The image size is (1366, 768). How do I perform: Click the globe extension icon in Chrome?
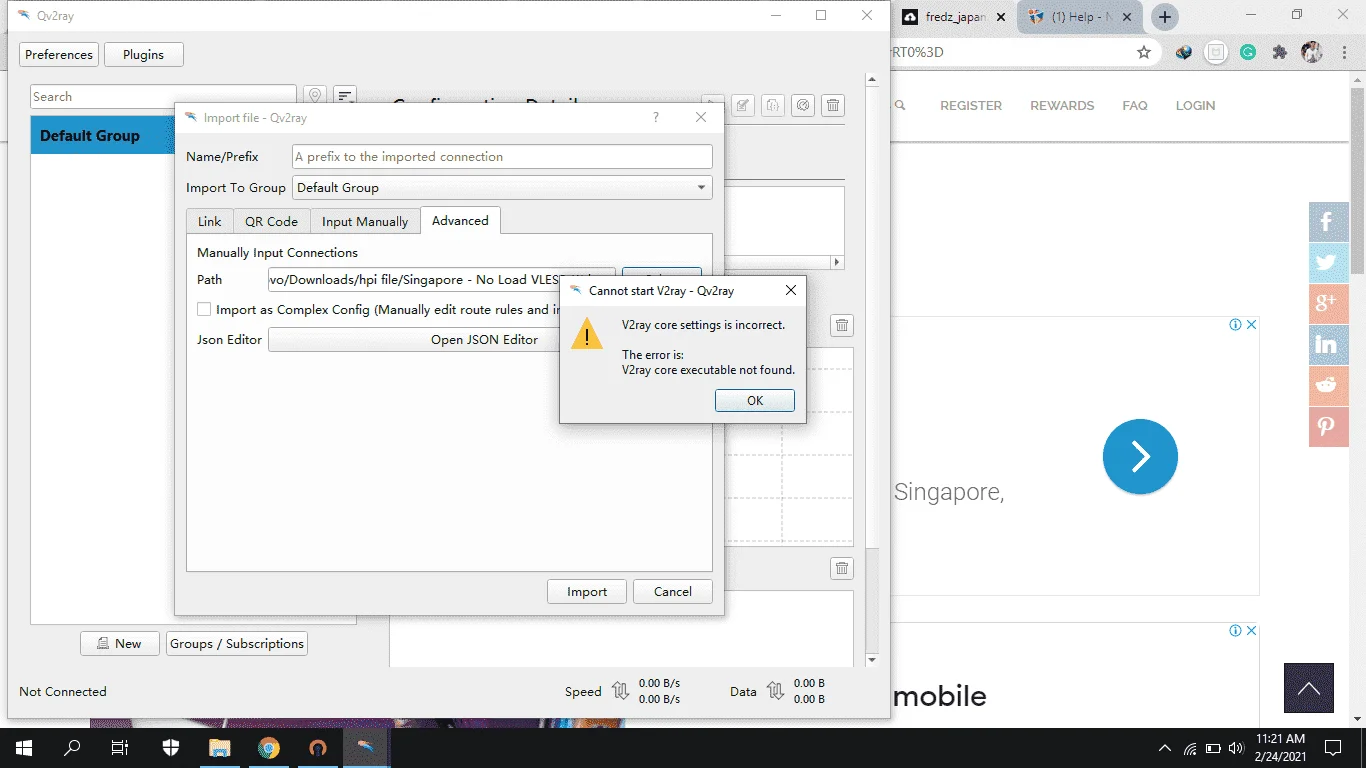(x=1184, y=52)
